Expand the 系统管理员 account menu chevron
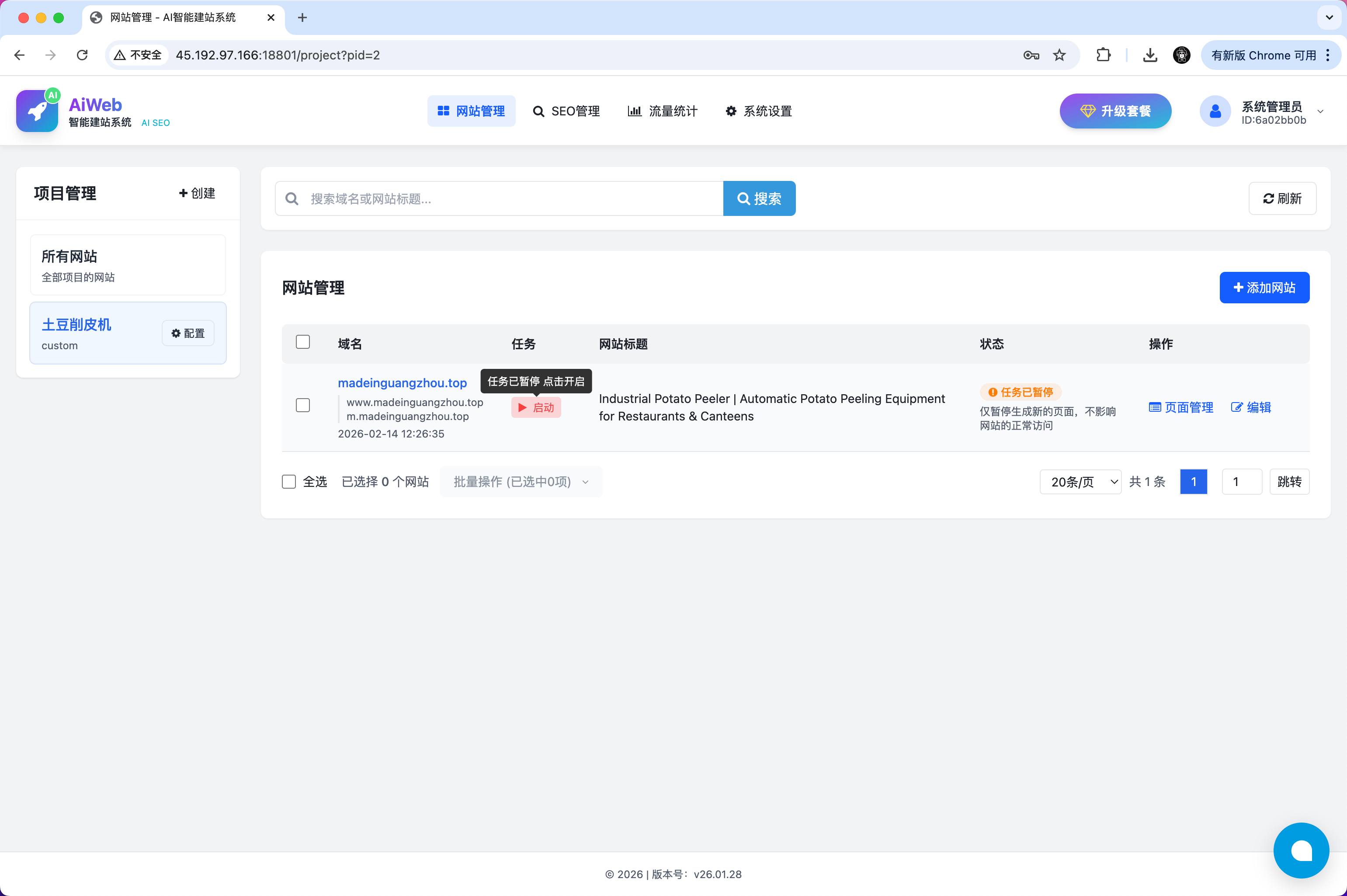The height and width of the screenshot is (896, 1347). point(1320,111)
